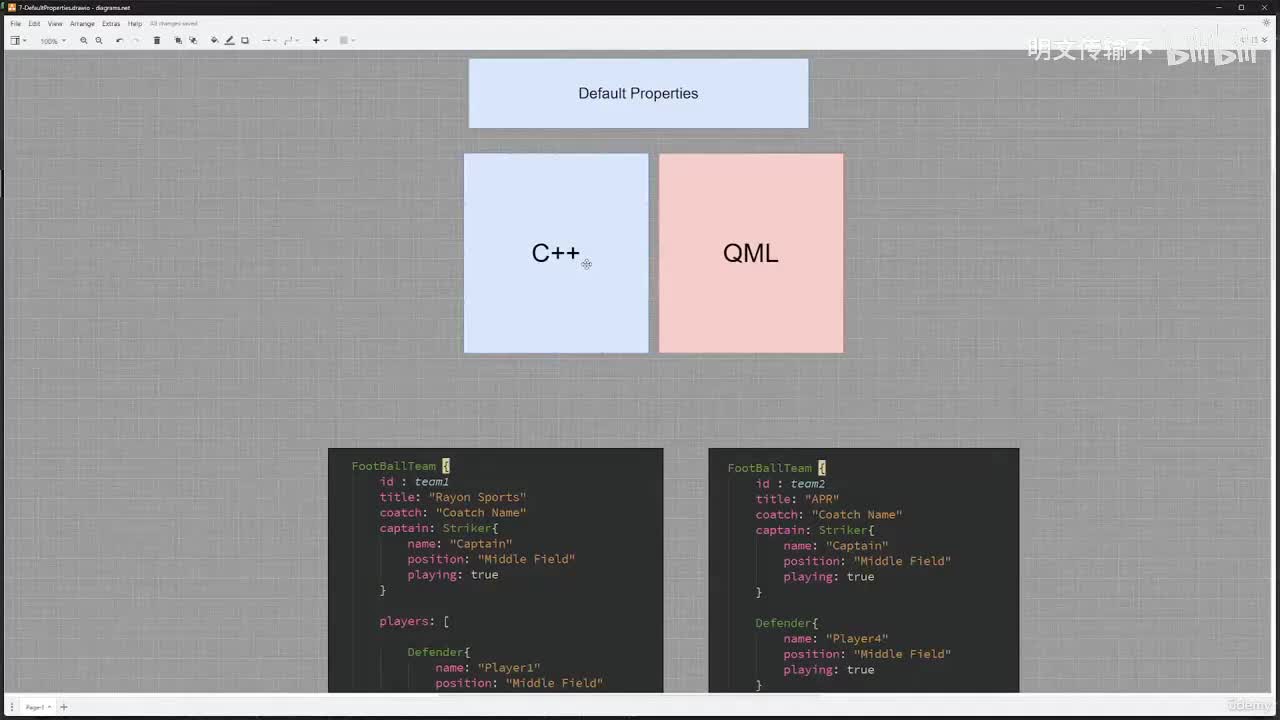This screenshot has height=720, width=1280.
Task: Undo the last action
Action: 120,41
